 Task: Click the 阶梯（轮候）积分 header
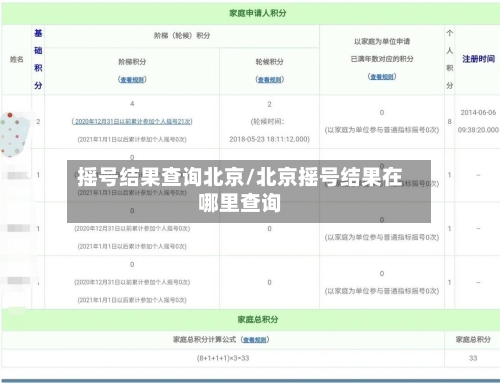click(x=182, y=36)
